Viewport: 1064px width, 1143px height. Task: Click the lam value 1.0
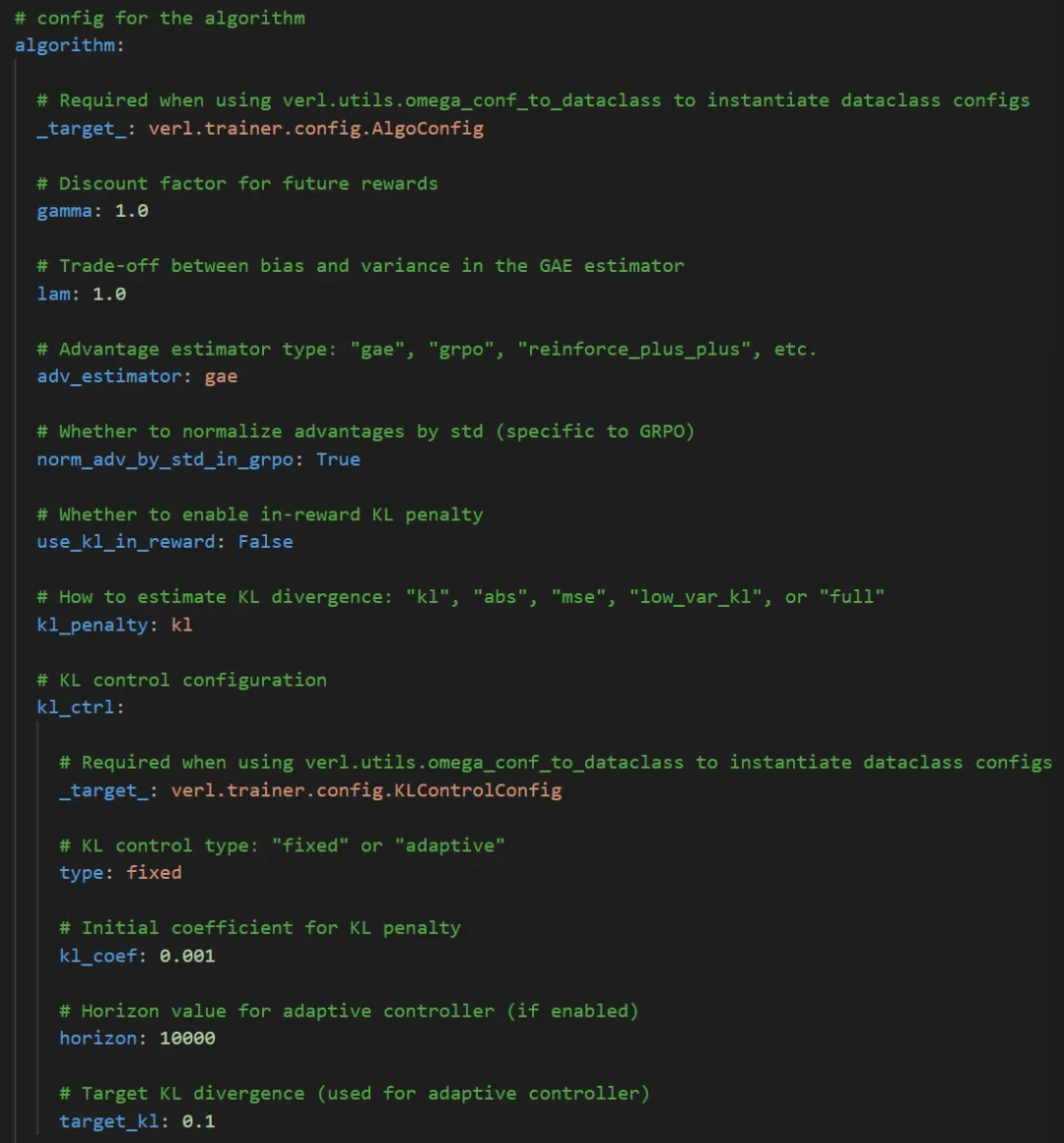click(x=109, y=294)
